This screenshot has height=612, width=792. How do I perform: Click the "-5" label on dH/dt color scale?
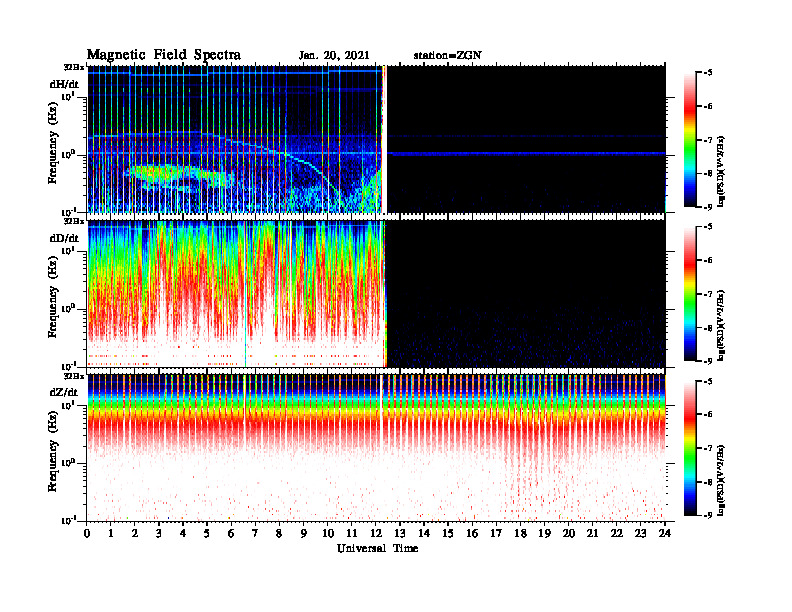click(708, 73)
